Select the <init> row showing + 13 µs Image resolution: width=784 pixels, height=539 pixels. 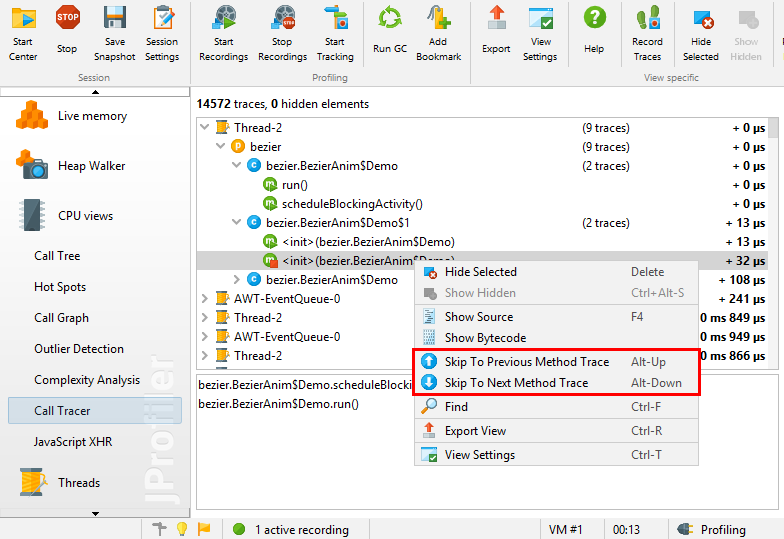point(482,242)
